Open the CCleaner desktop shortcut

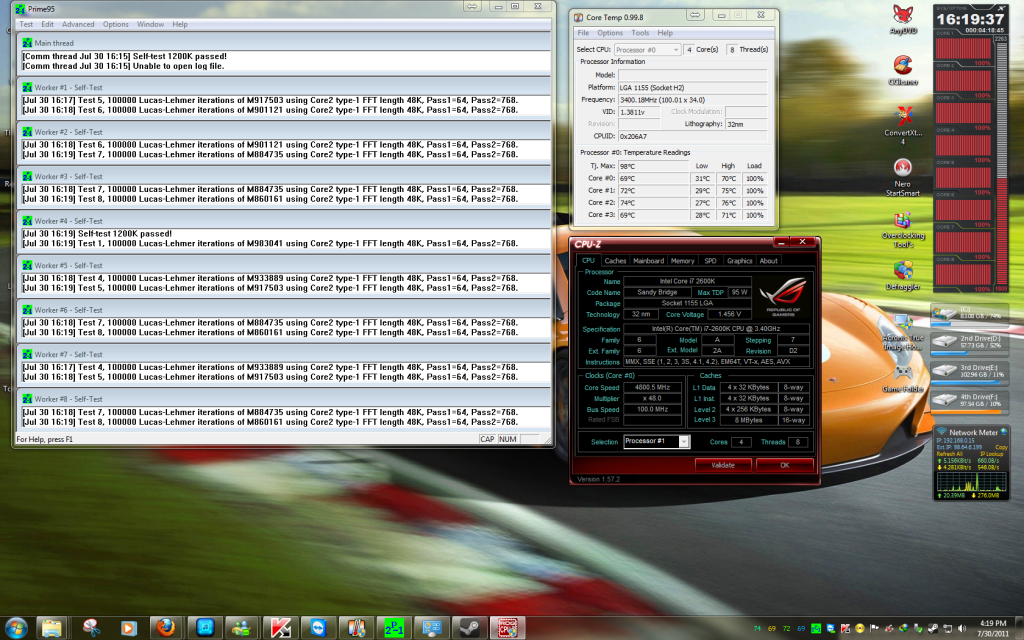pos(903,71)
